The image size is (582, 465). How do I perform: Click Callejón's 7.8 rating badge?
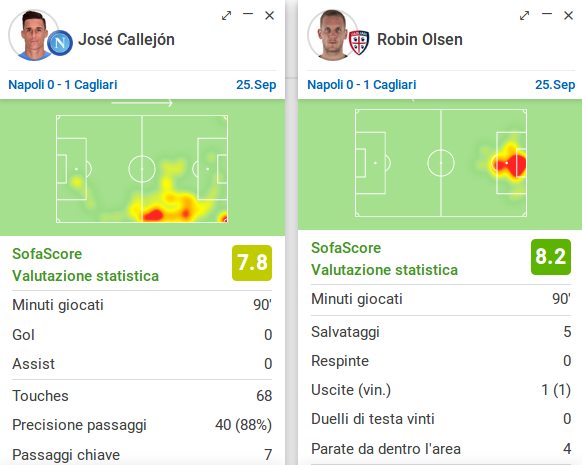pyautogui.click(x=252, y=263)
